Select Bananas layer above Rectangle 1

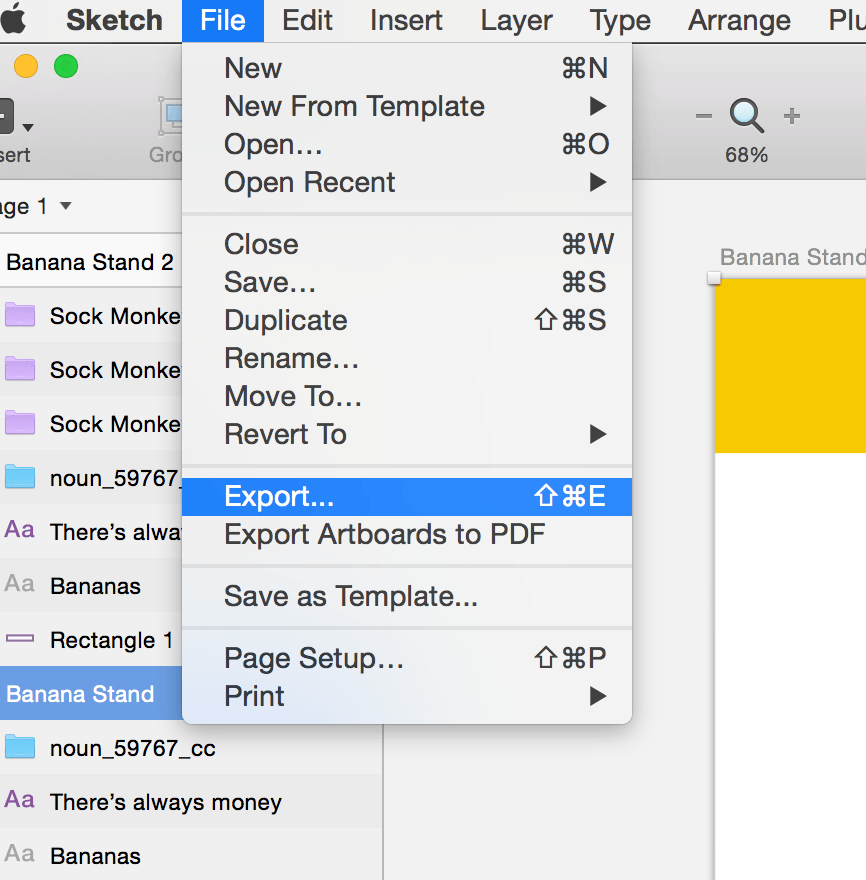[x=91, y=586]
